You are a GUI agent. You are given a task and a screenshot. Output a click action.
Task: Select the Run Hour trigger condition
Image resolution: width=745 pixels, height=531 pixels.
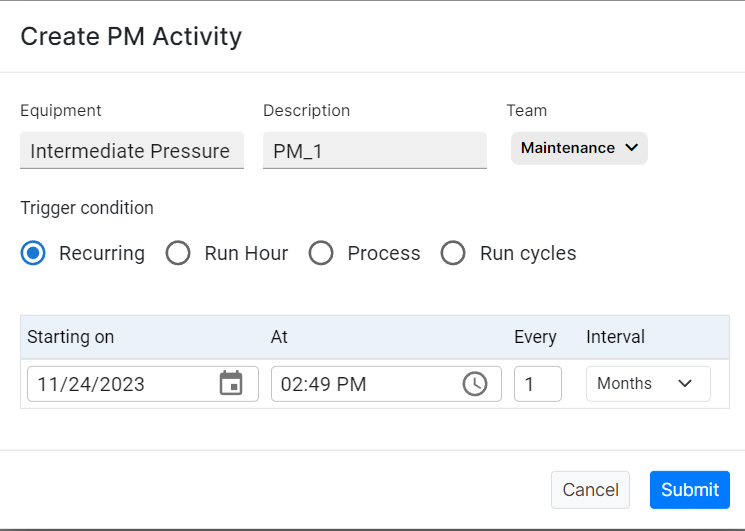tap(178, 253)
